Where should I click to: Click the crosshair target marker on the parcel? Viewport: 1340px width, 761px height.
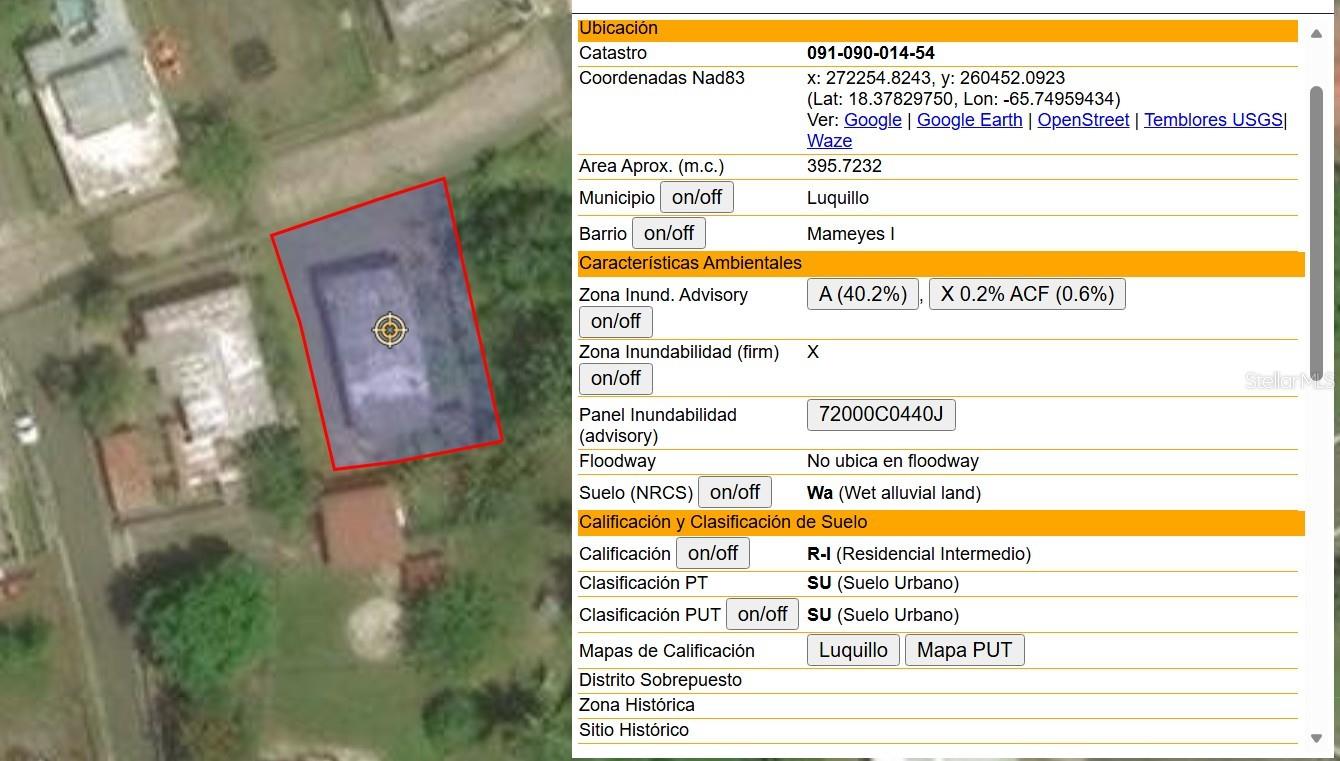(x=390, y=329)
